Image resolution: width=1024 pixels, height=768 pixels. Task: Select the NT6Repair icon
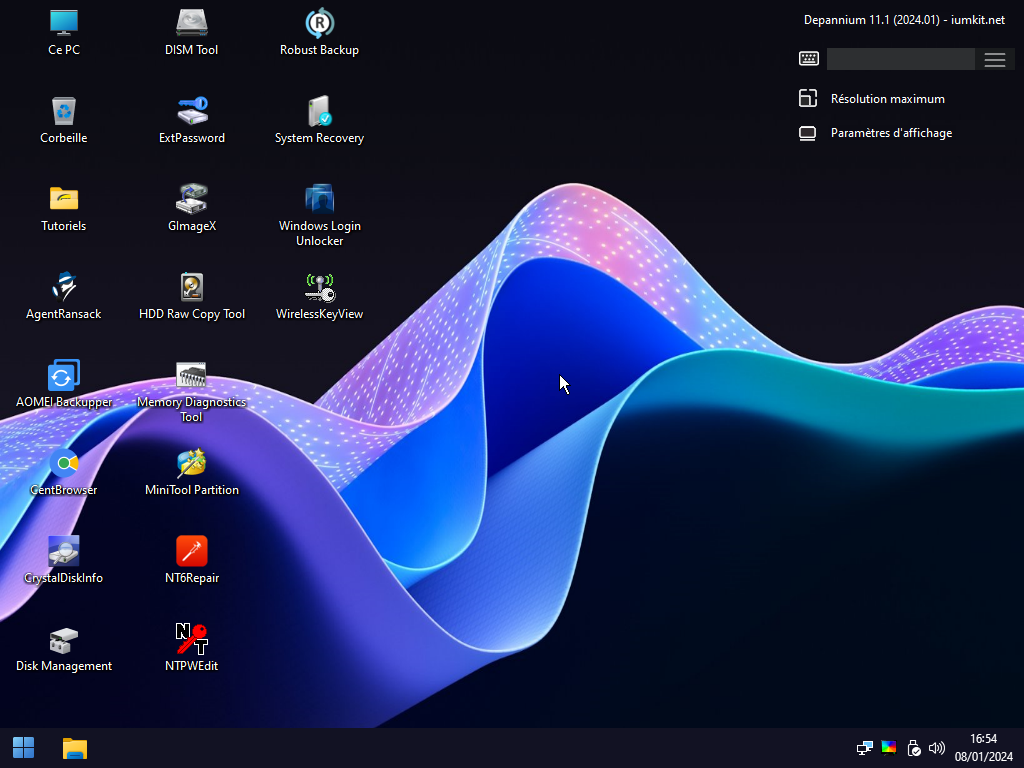(191, 560)
